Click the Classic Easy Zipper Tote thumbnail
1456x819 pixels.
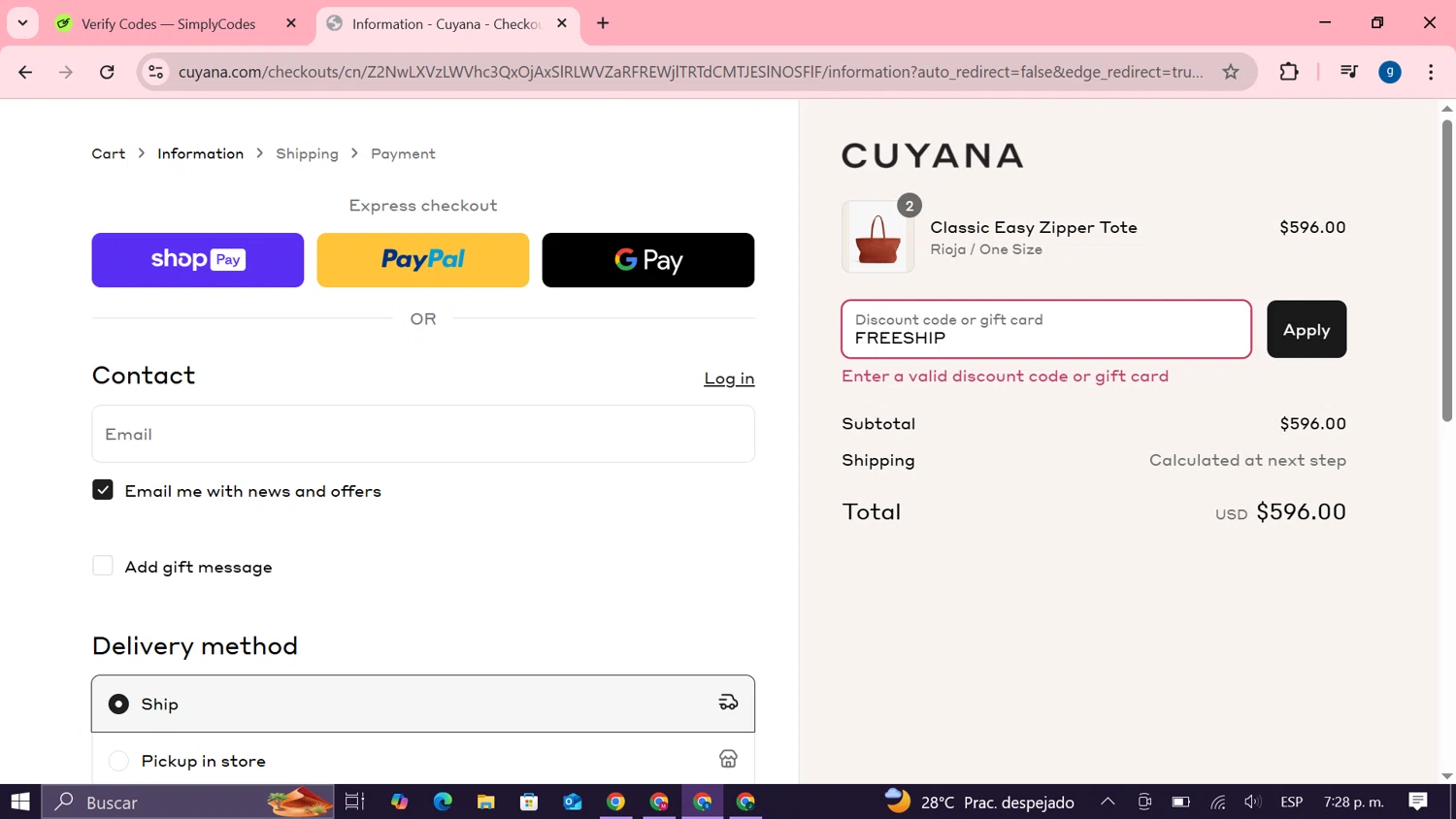coord(877,238)
